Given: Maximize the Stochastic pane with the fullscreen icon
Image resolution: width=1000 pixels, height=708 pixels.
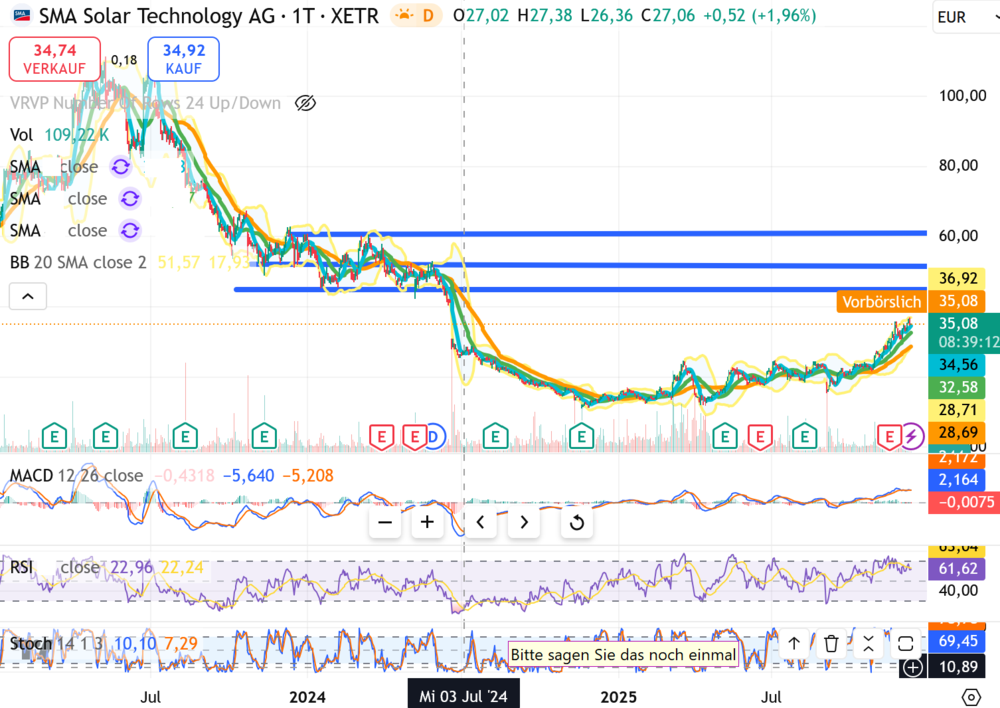Looking at the screenshot, I should pos(905,643).
